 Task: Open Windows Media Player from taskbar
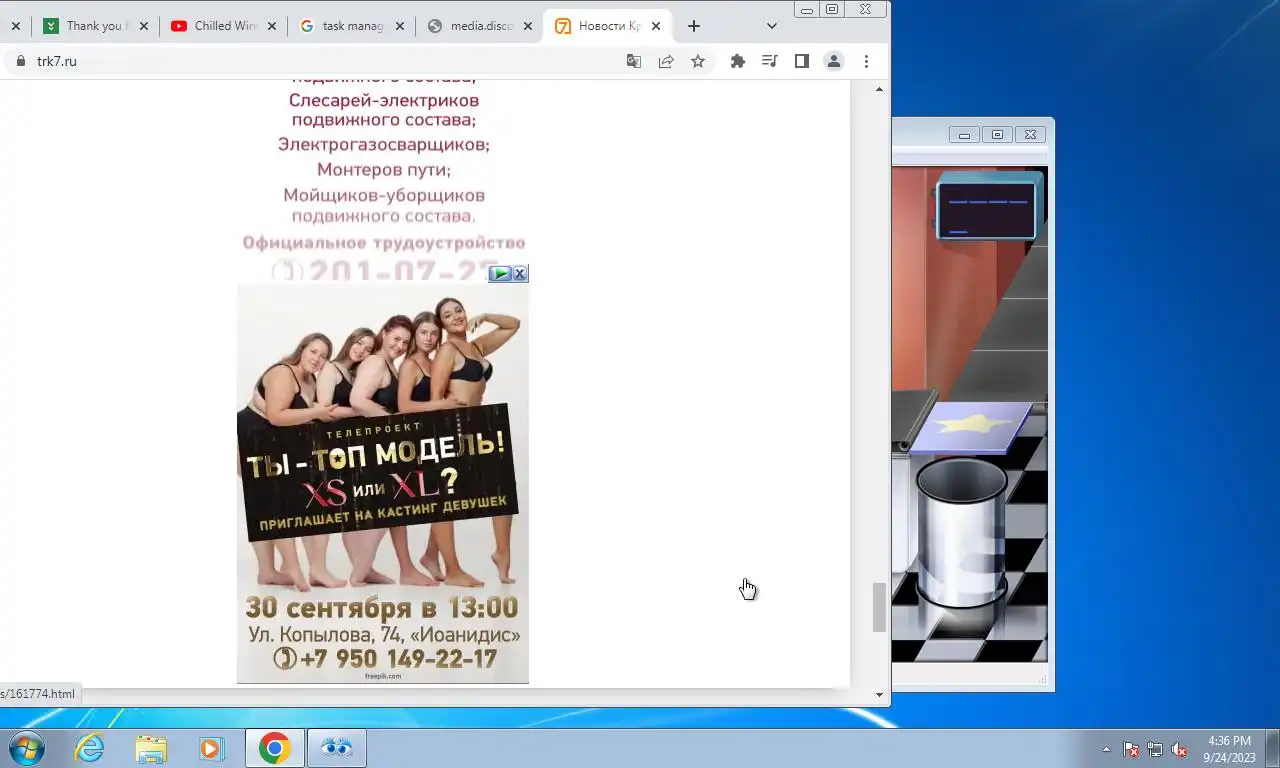click(211, 748)
